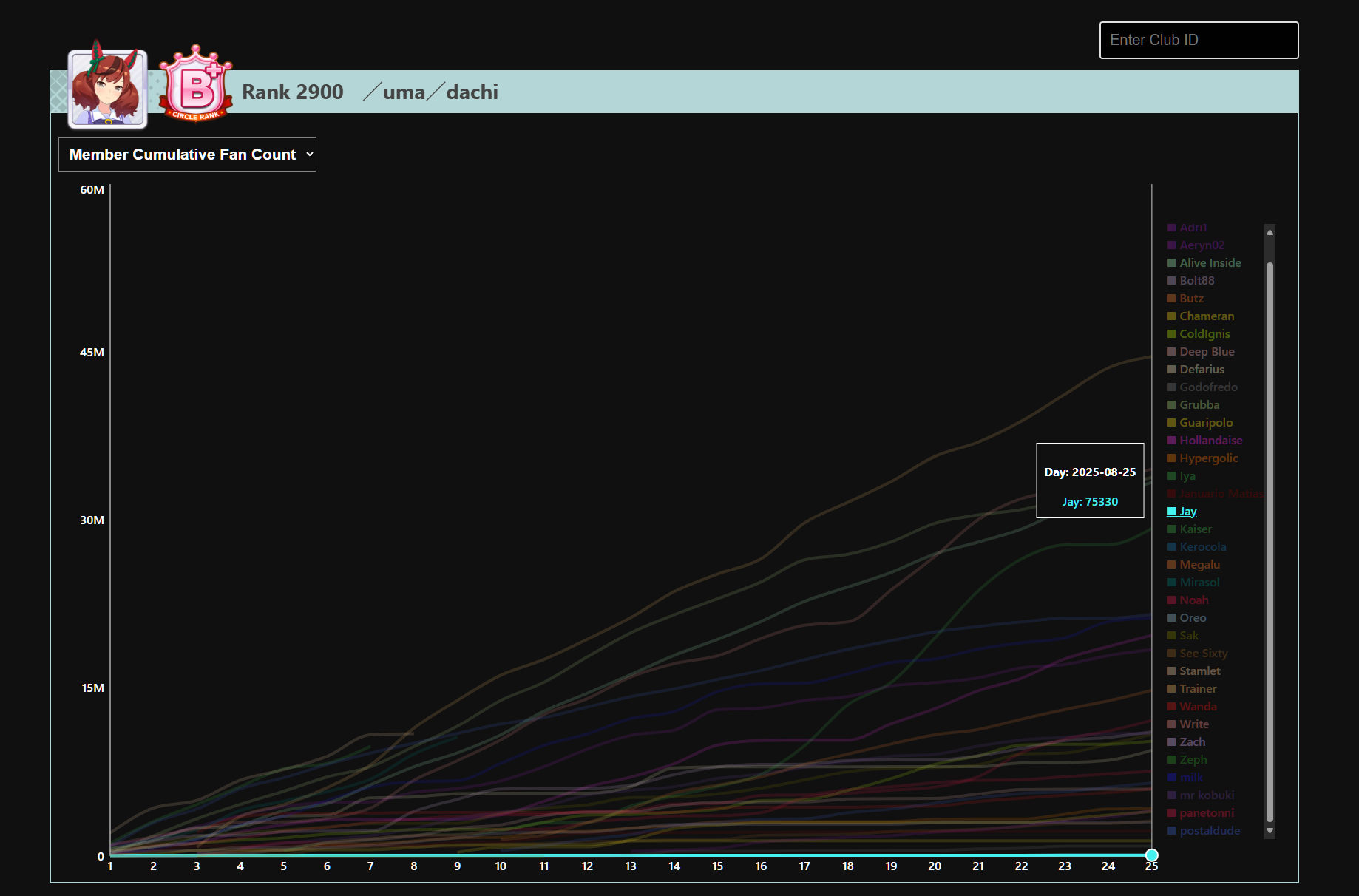Image resolution: width=1359 pixels, height=896 pixels.
Task: Select the Stamlet legend entry
Action: [1193, 671]
